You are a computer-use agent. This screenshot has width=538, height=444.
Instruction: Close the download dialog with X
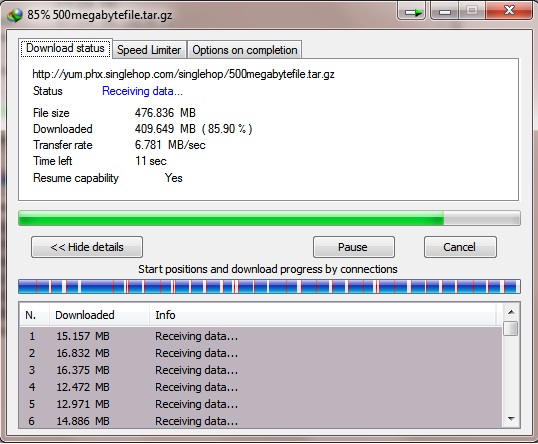(x=509, y=10)
